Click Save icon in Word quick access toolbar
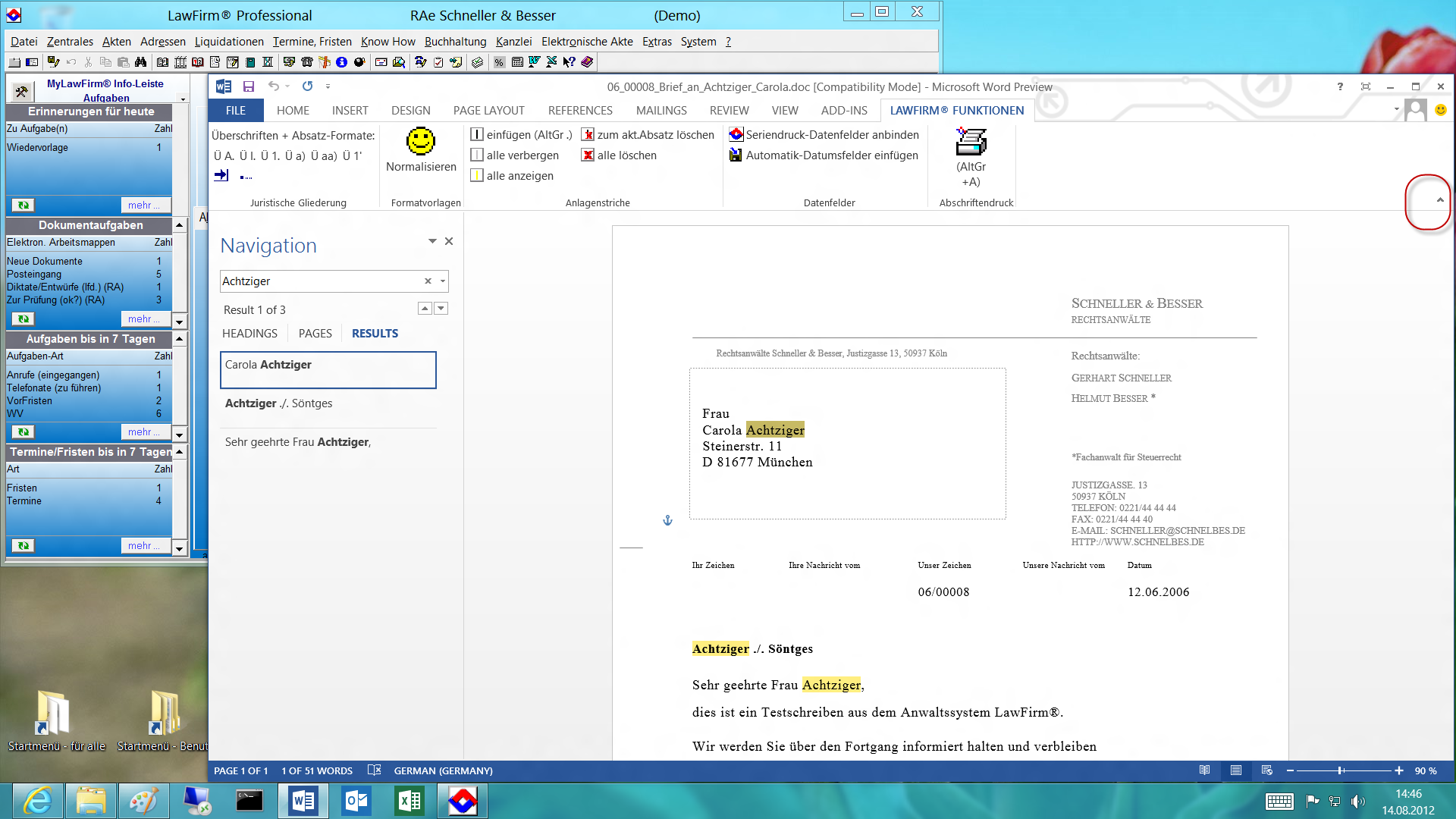 click(249, 86)
